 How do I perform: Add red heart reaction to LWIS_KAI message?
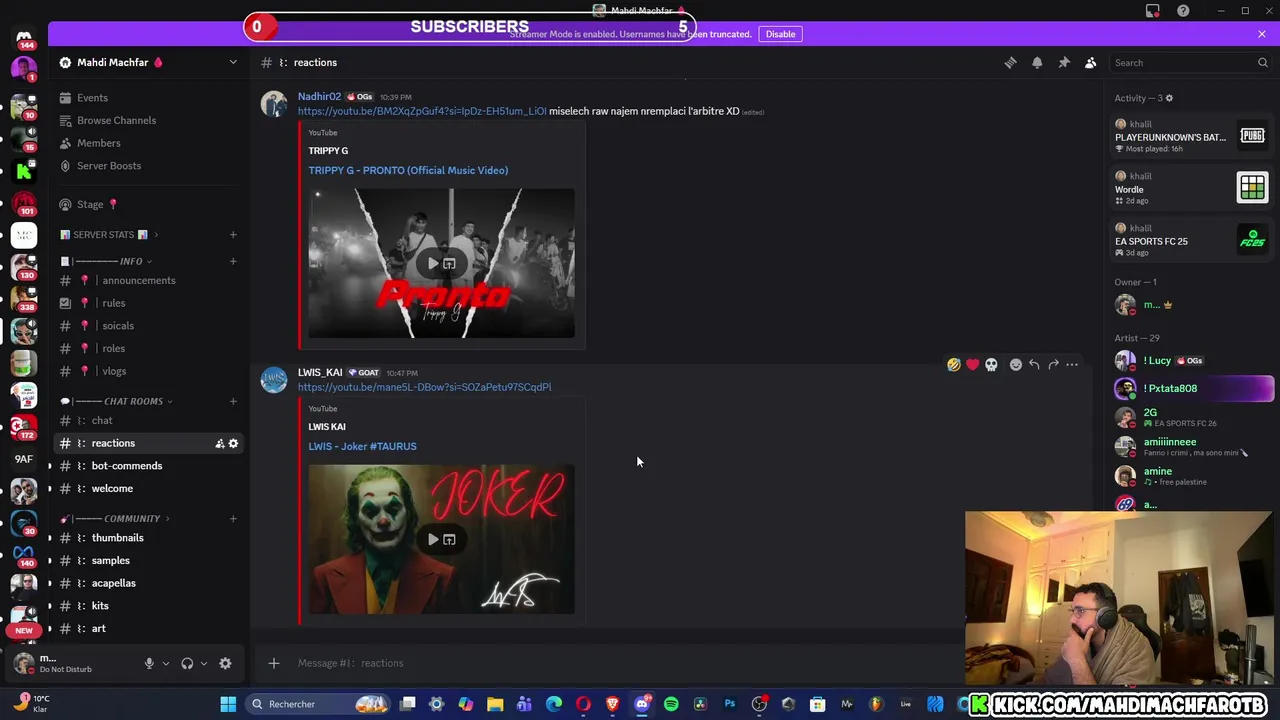(973, 365)
